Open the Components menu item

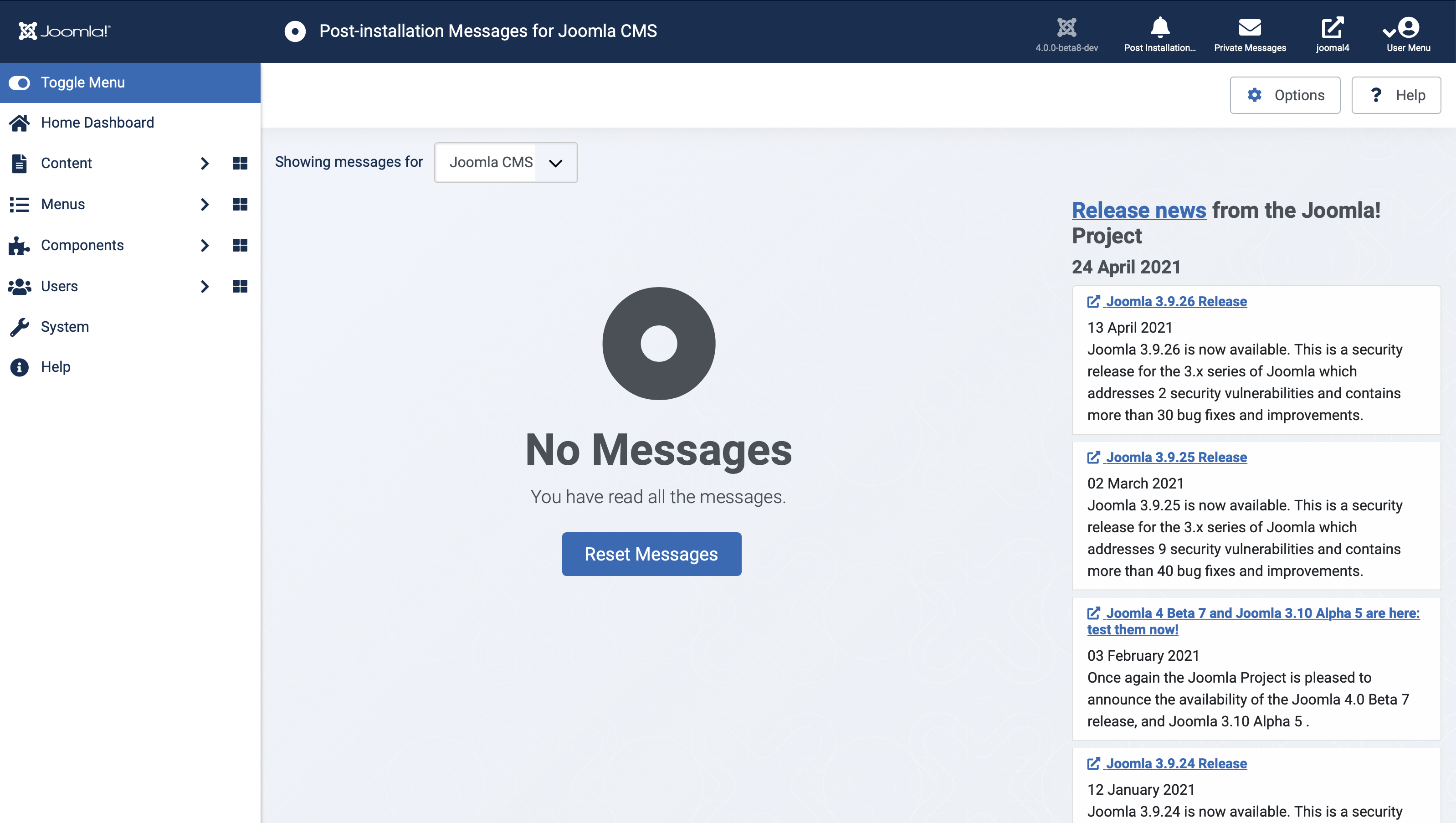click(x=82, y=245)
